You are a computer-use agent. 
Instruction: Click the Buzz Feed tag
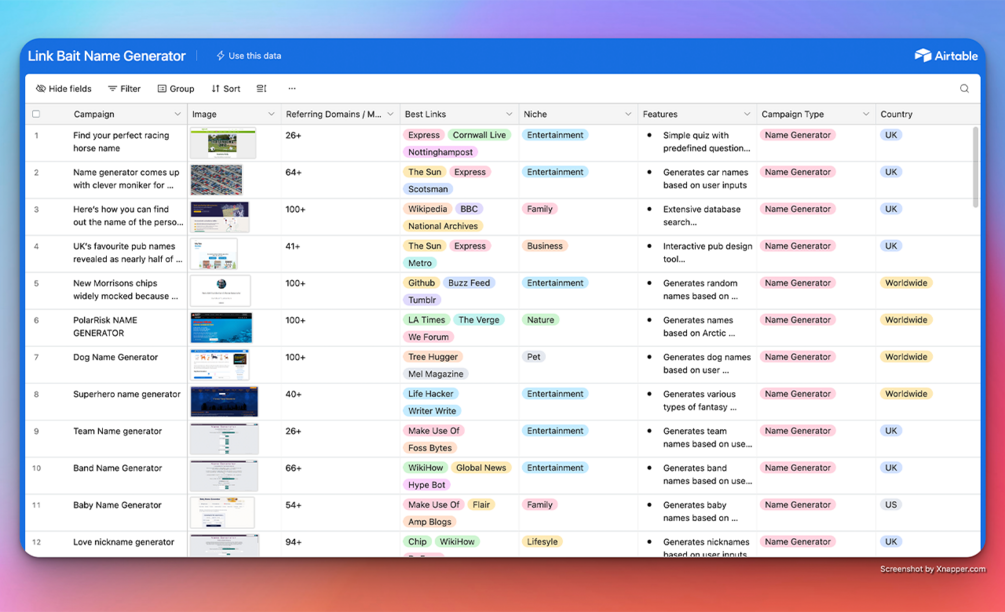click(x=469, y=283)
